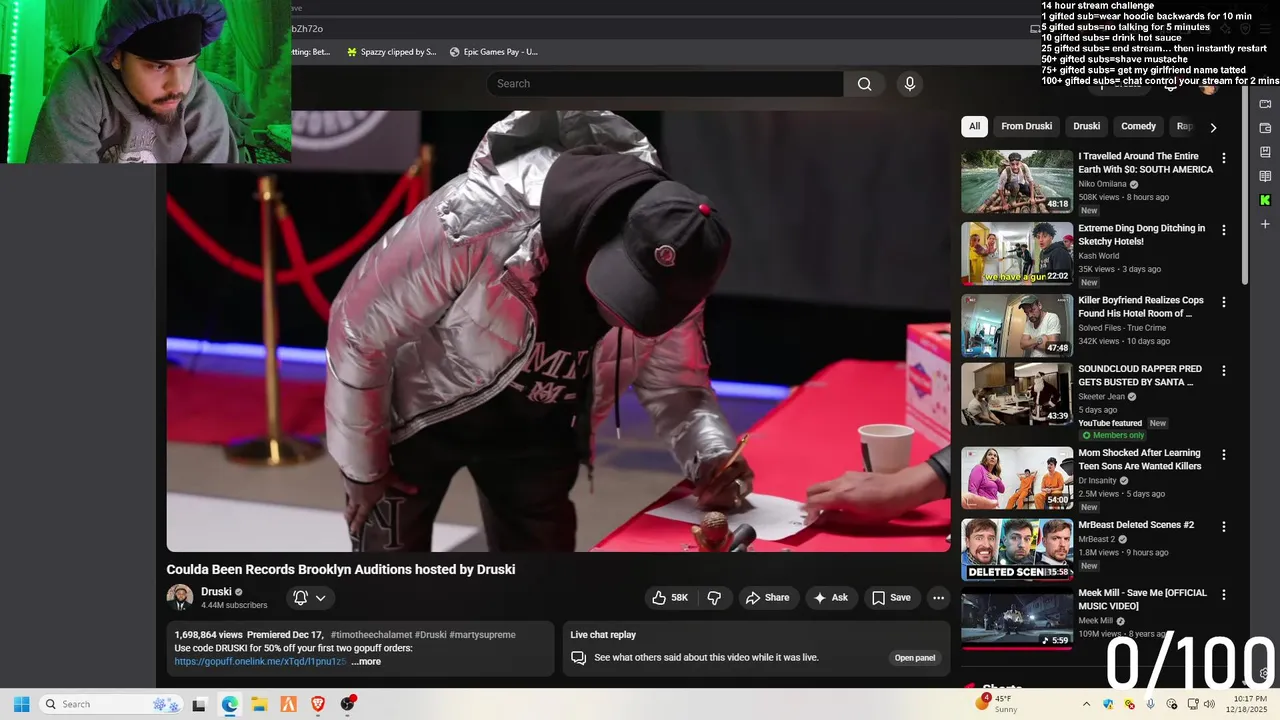Screen dimensions: 1280x720
Task: Select the Comedy filter chip
Action: pyautogui.click(x=1138, y=126)
